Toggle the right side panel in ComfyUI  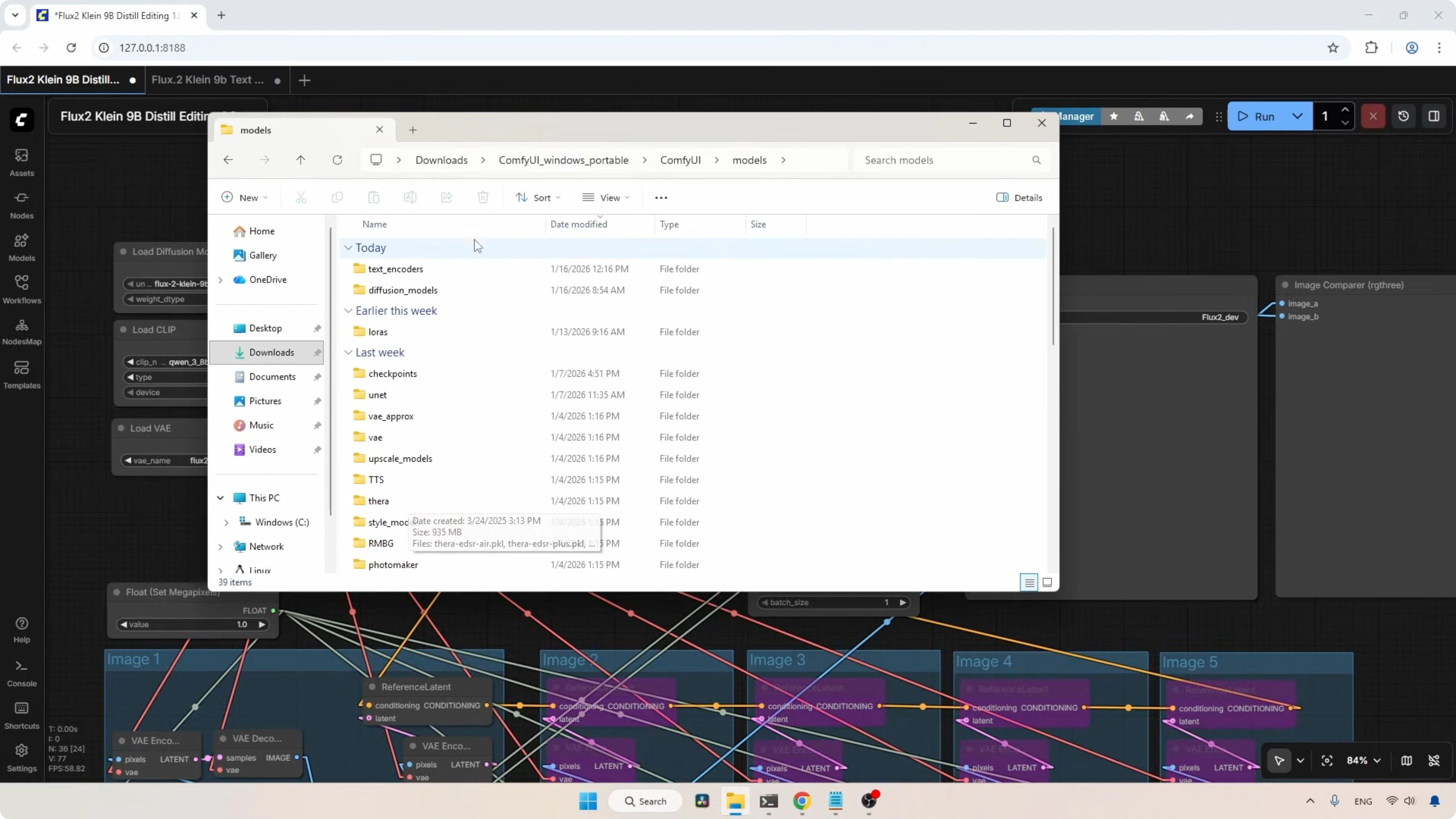click(1434, 116)
